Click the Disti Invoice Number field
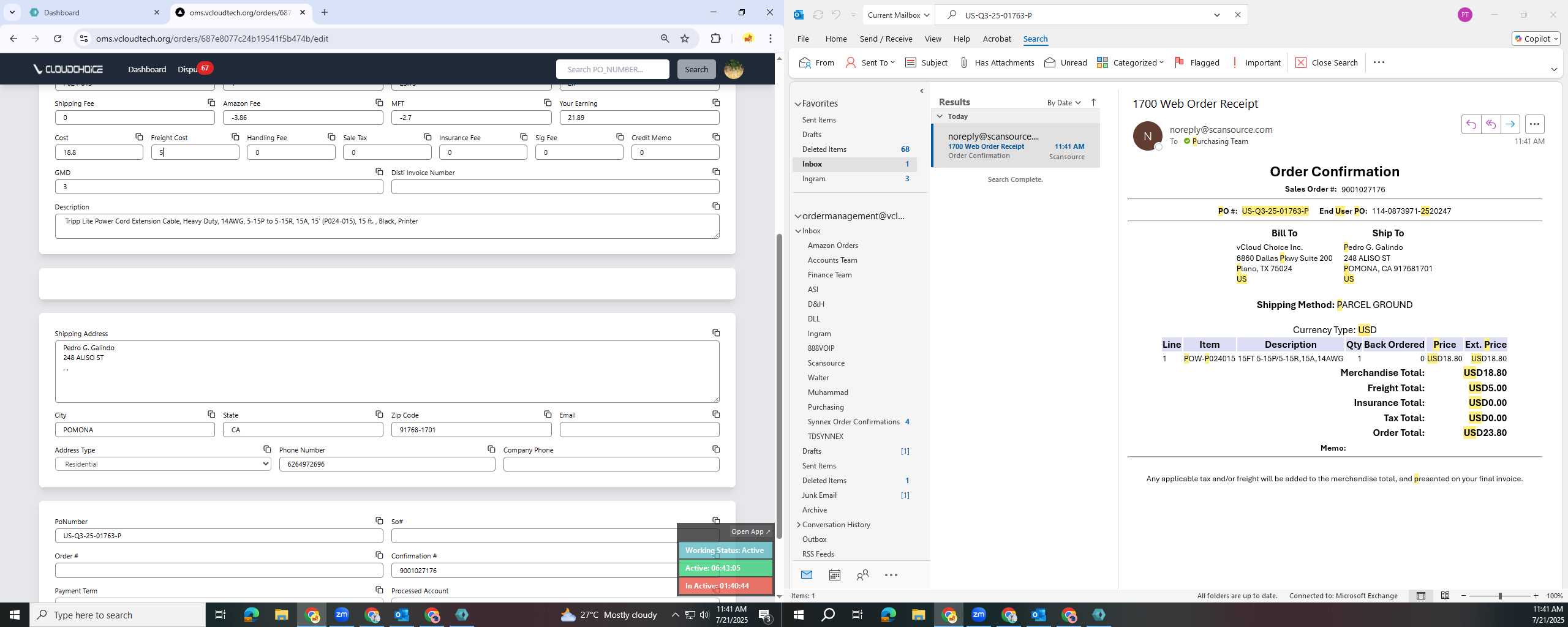Screen dimensions: 1568x627 tap(555, 187)
